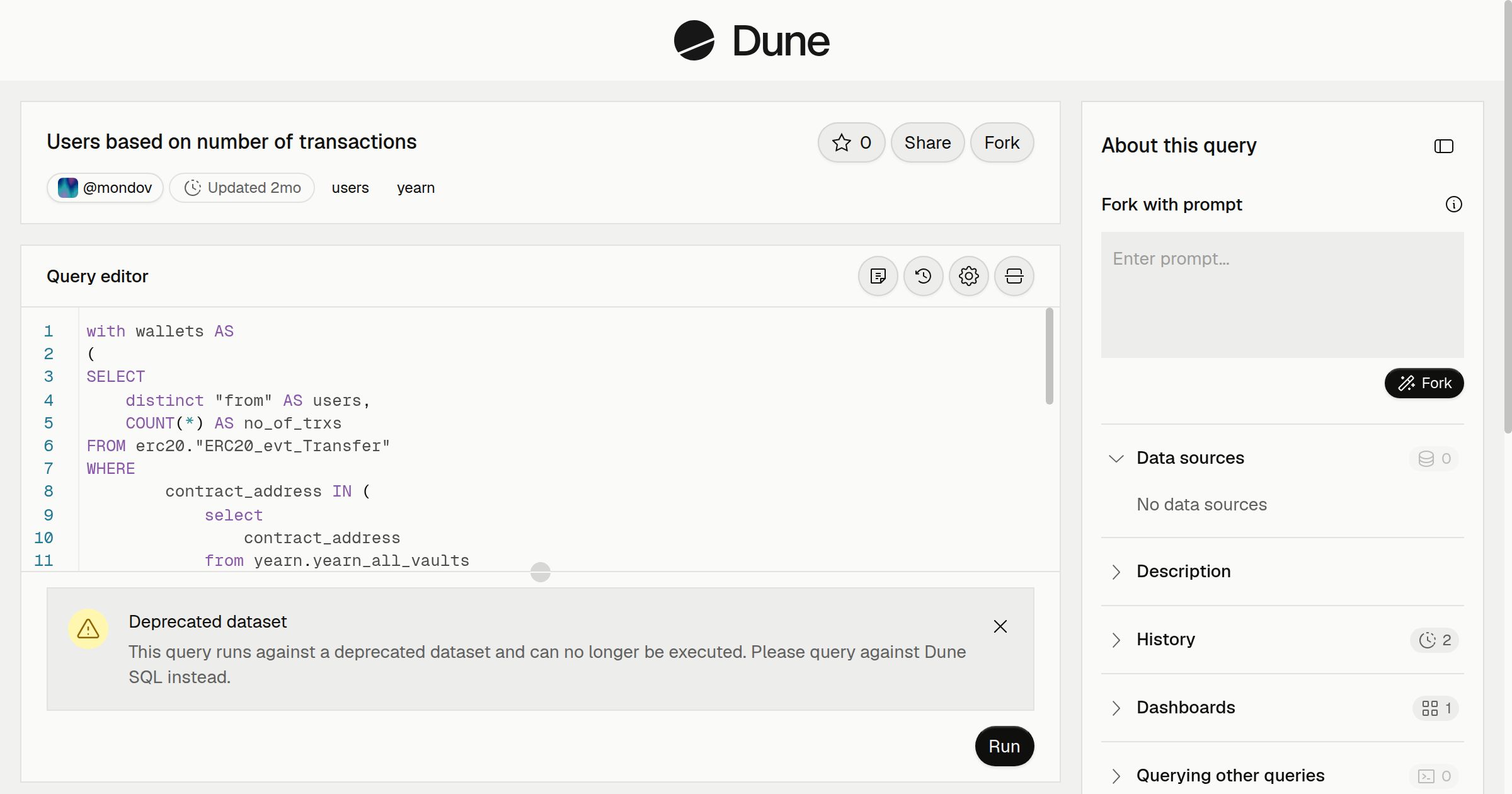Focus the Enter prompt text area
1512x794 pixels.
(1283, 295)
